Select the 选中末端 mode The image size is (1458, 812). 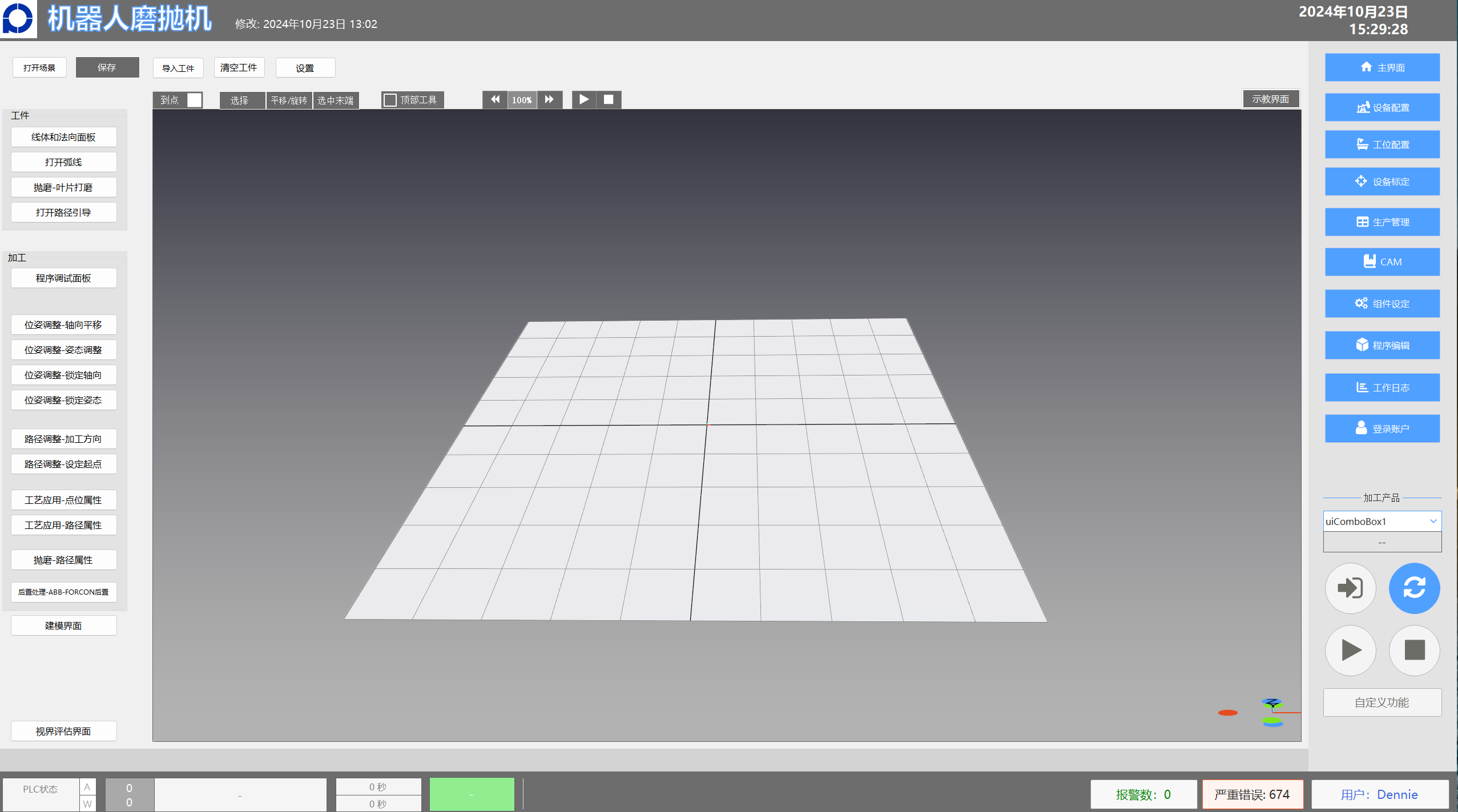(x=336, y=100)
